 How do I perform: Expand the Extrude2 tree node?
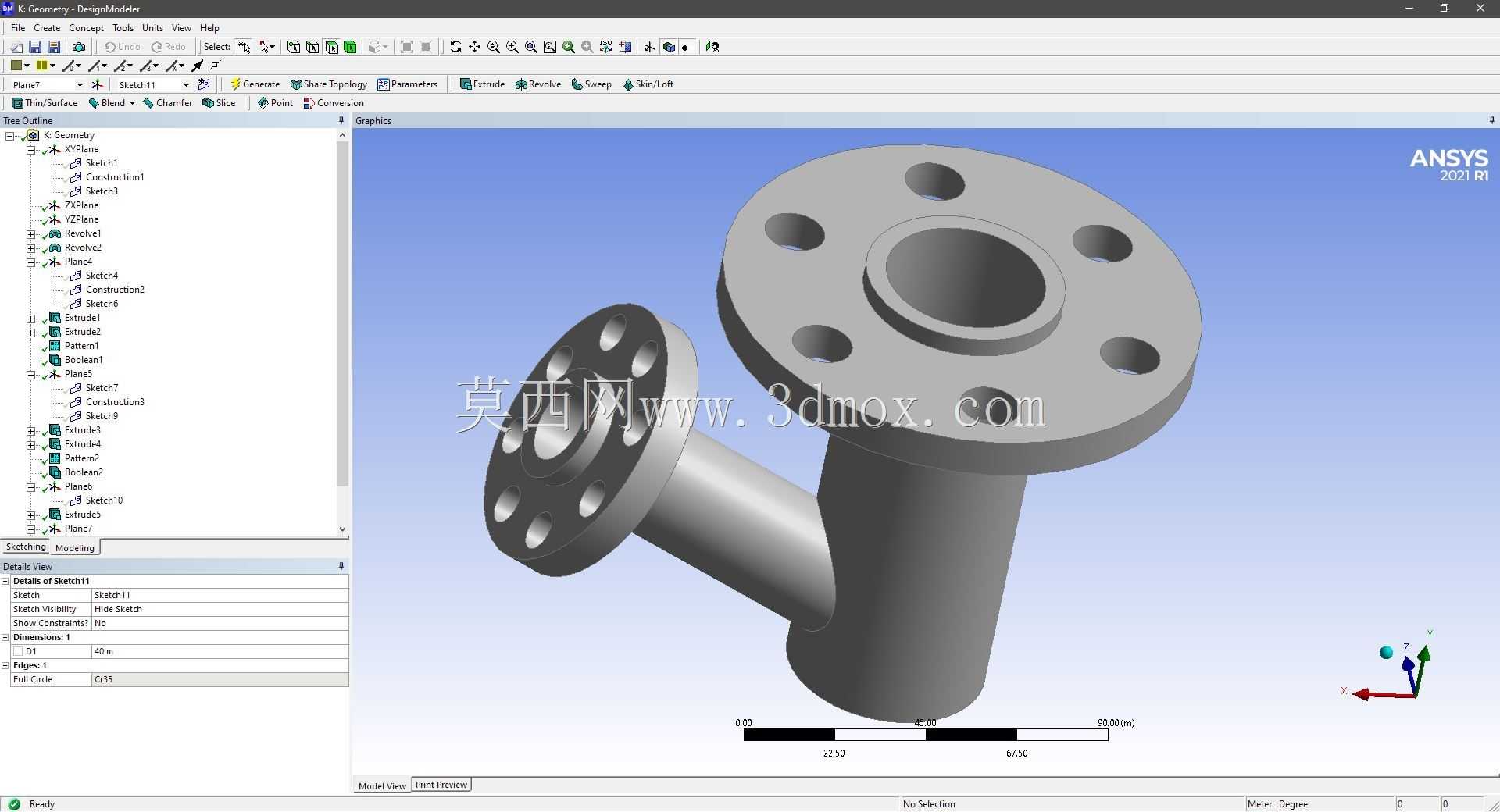point(30,332)
